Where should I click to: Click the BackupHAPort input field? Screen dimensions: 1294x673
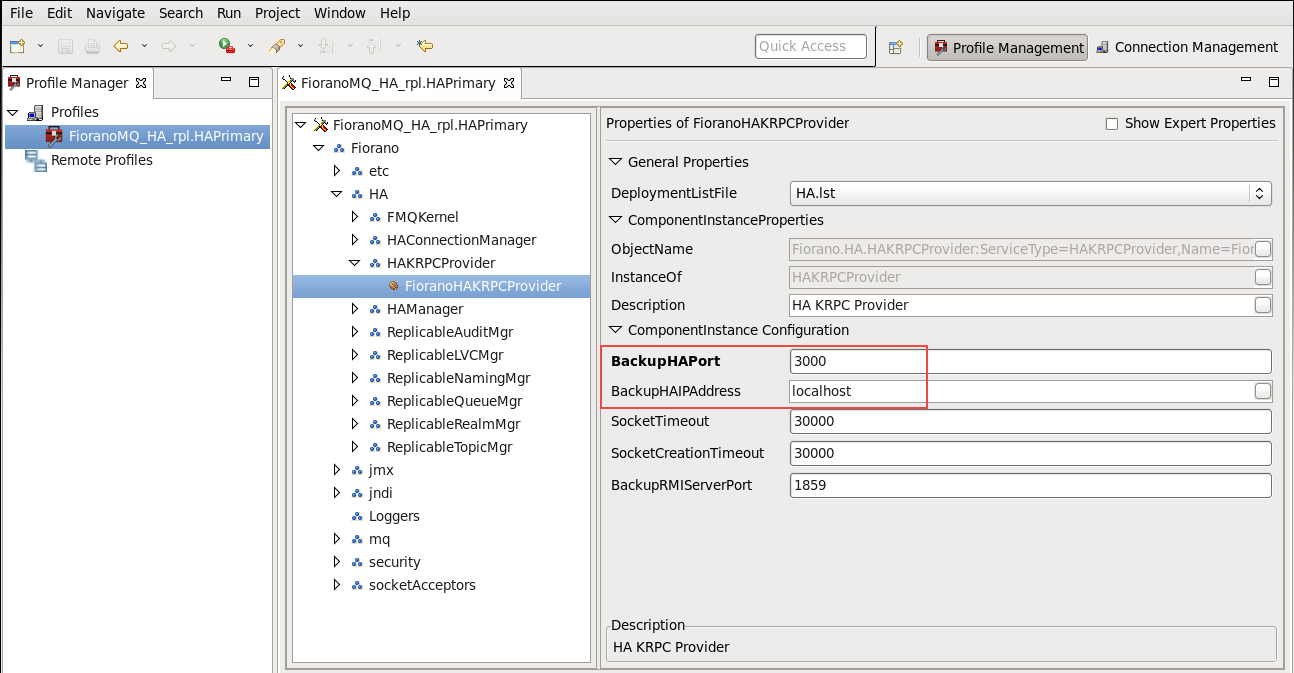click(x=1030, y=361)
